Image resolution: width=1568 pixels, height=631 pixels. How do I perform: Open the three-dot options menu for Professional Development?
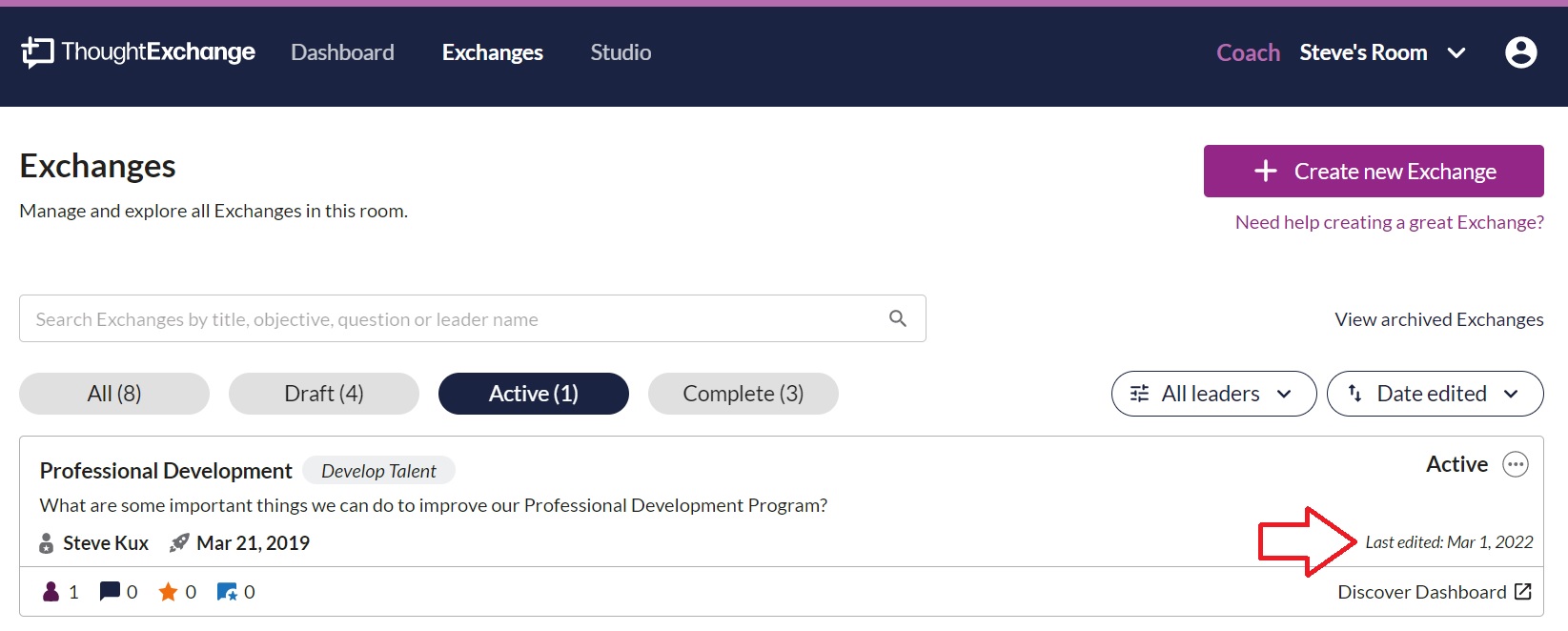tap(1515, 464)
